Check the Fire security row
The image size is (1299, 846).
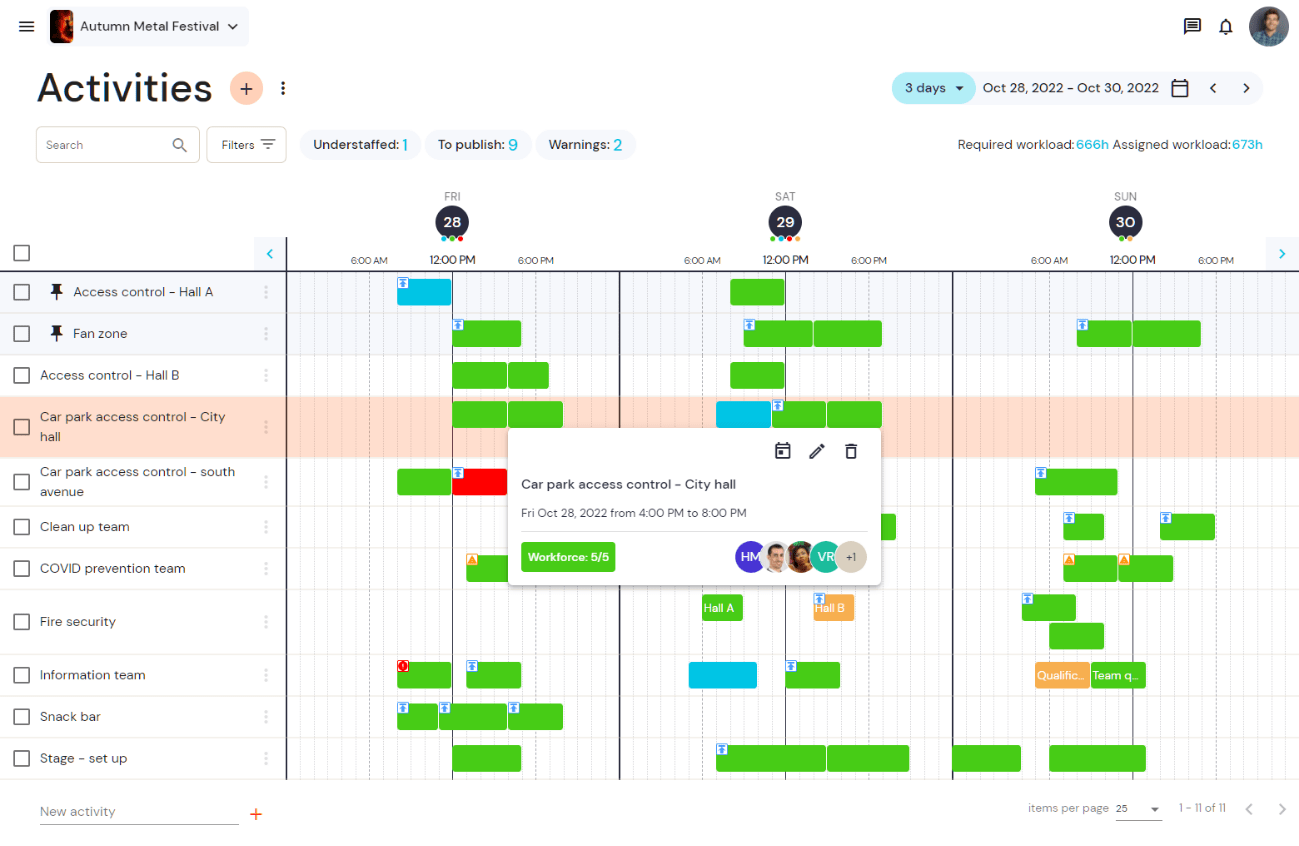coord(22,622)
